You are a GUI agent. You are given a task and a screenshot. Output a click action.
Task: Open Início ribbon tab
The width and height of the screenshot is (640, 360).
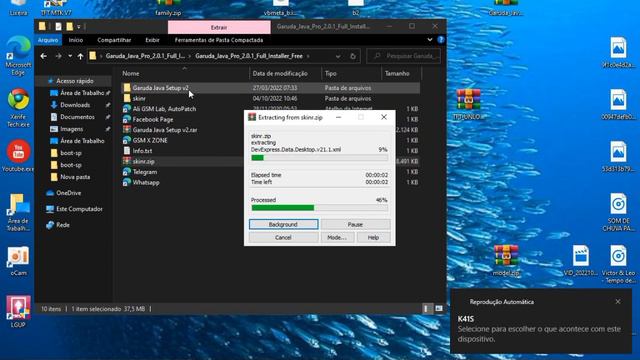point(76,40)
